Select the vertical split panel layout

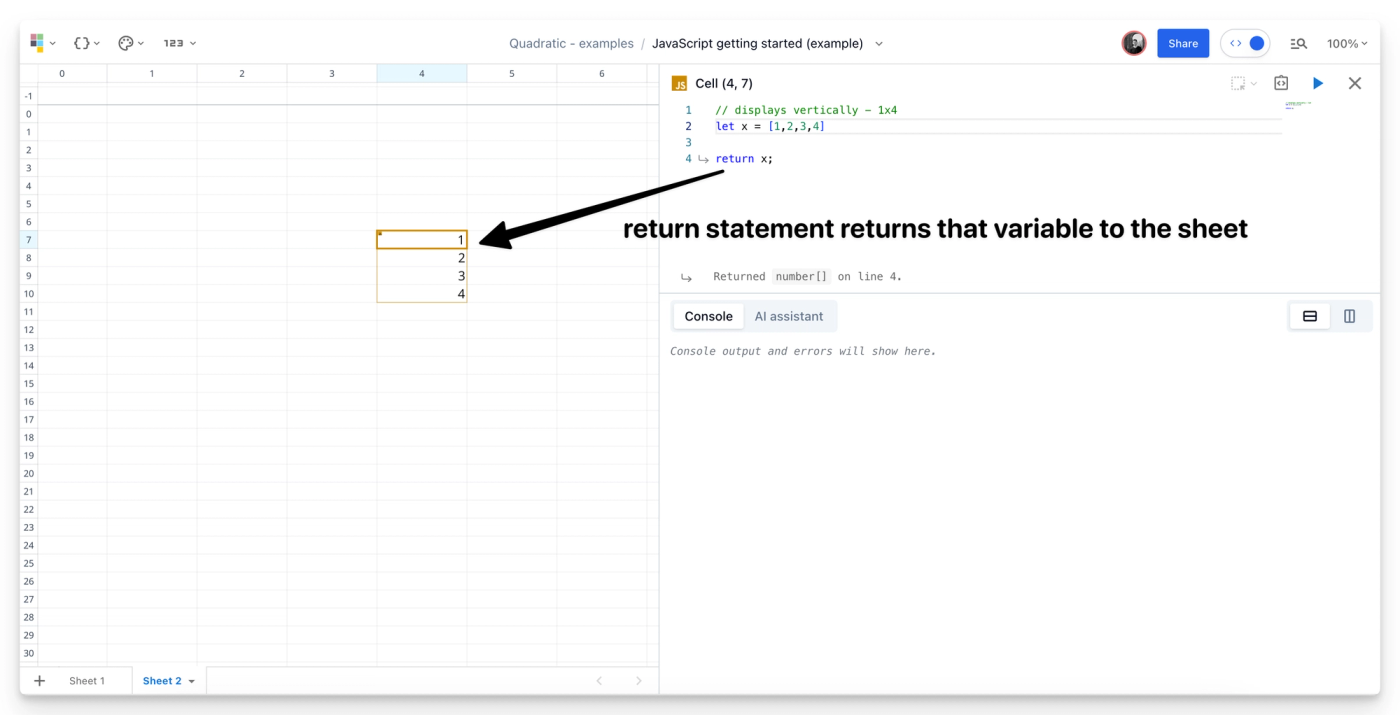pyautogui.click(x=1349, y=316)
